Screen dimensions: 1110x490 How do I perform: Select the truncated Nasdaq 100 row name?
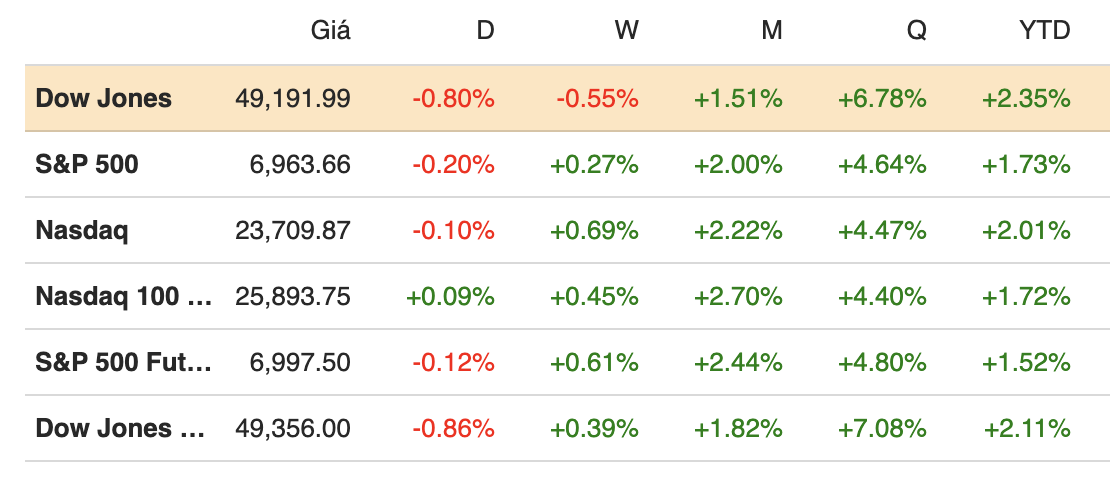click(123, 296)
